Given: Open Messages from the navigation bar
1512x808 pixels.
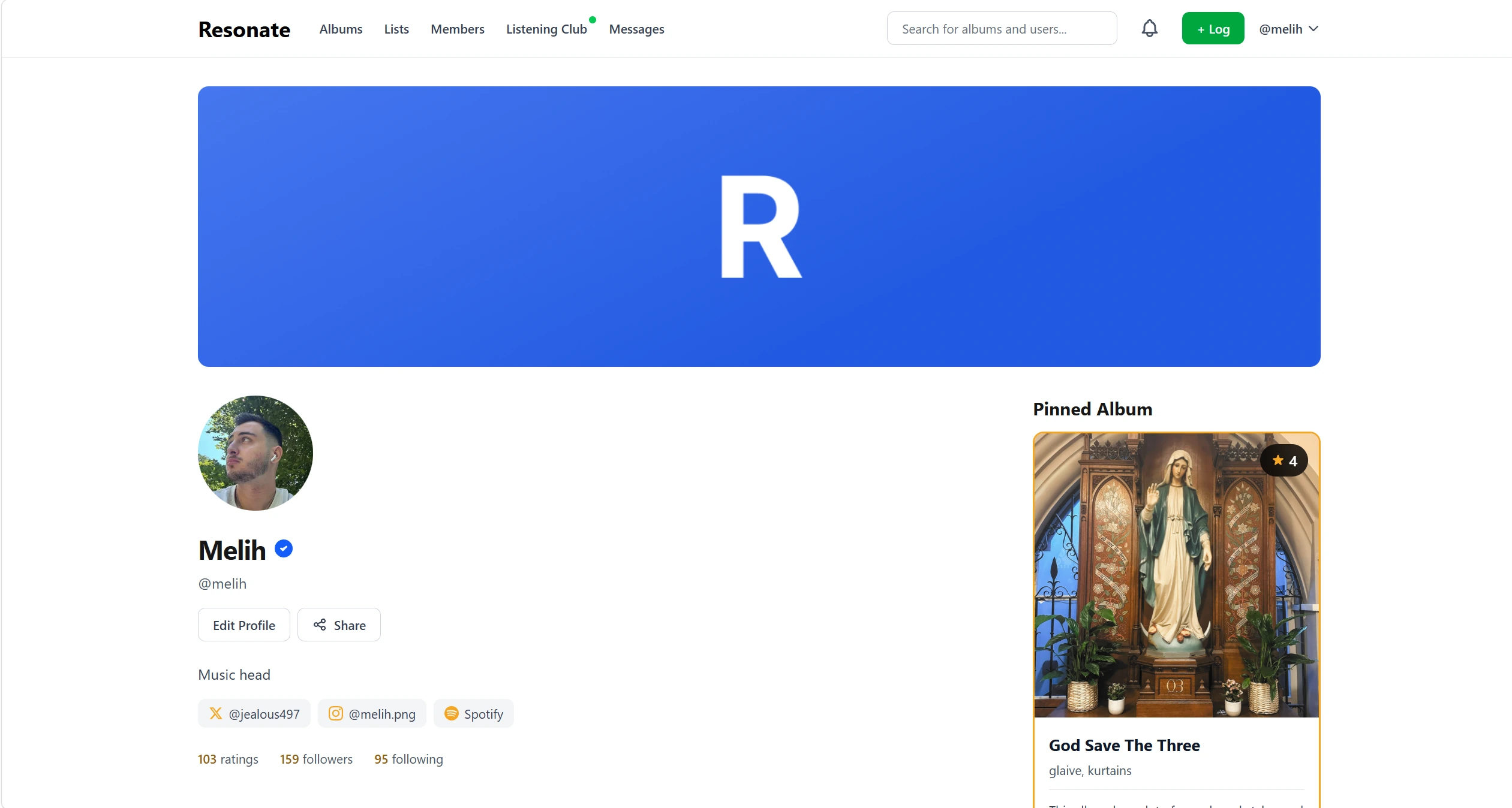Looking at the screenshot, I should [636, 29].
